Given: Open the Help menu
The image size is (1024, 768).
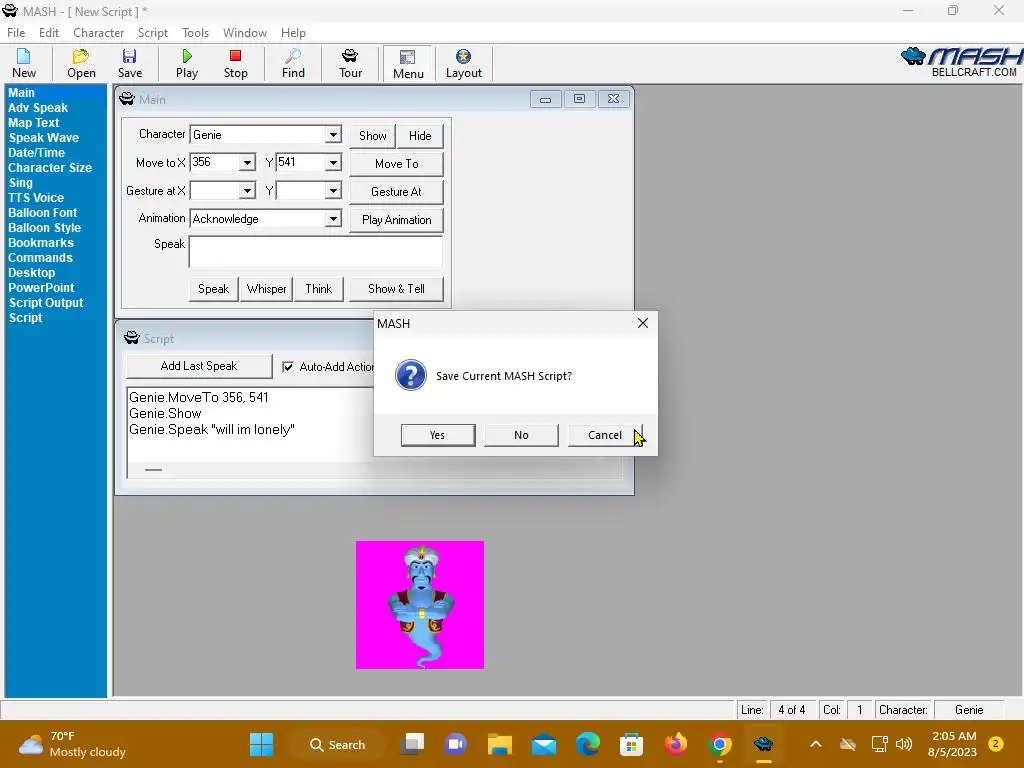Looking at the screenshot, I should click(293, 33).
